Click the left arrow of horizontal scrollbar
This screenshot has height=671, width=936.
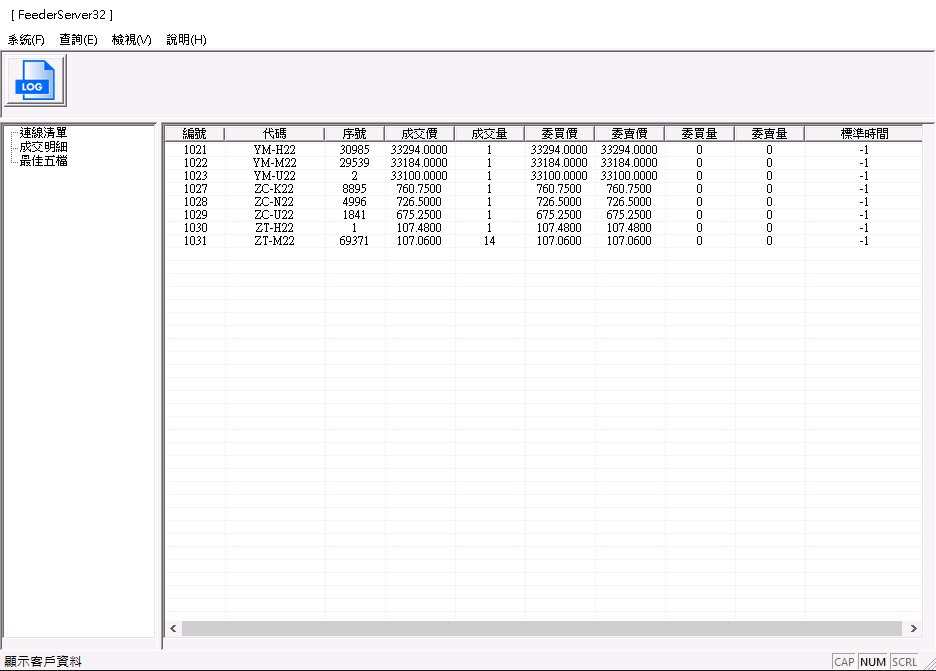click(173, 628)
